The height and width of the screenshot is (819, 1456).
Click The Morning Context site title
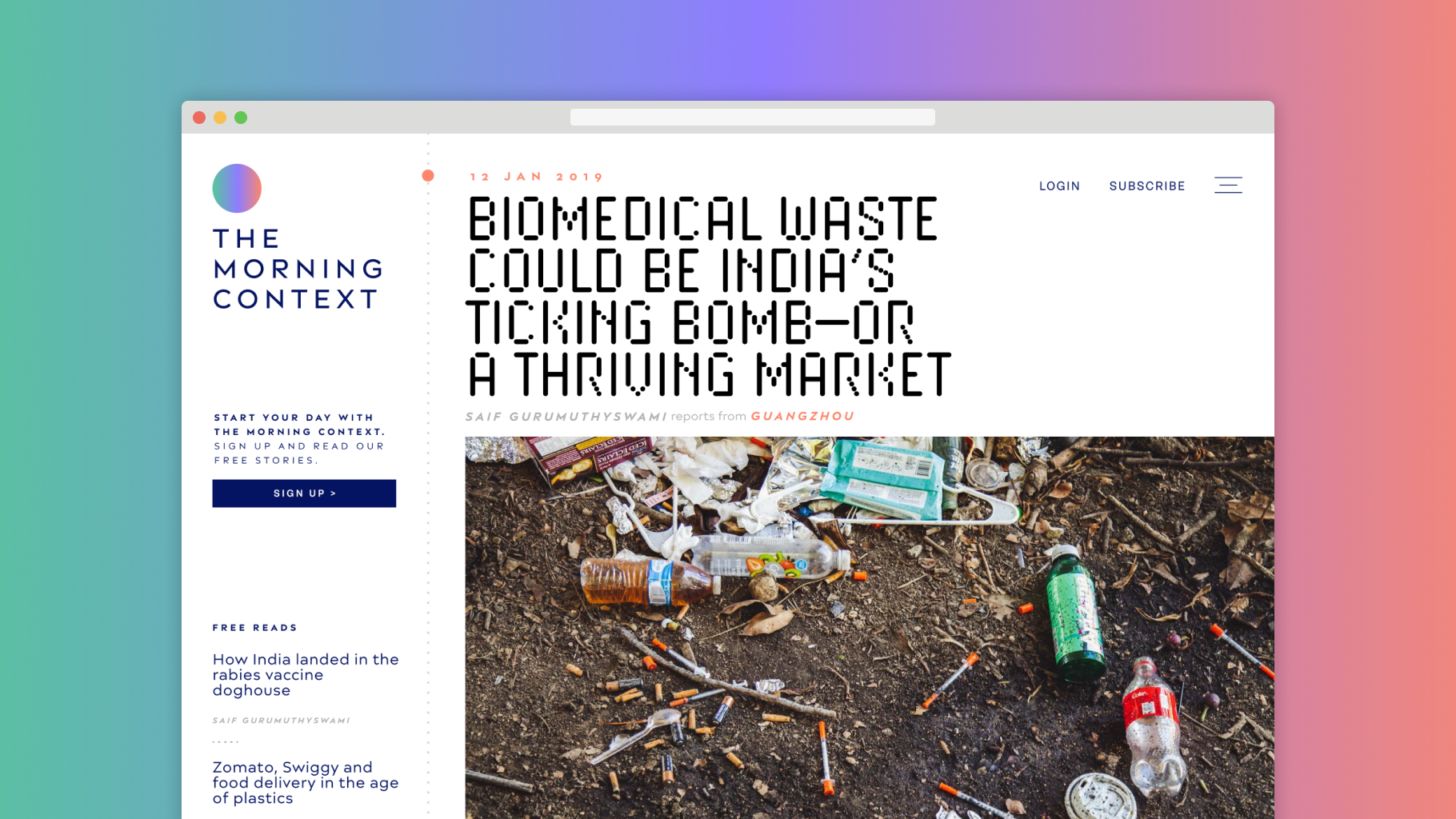(298, 269)
